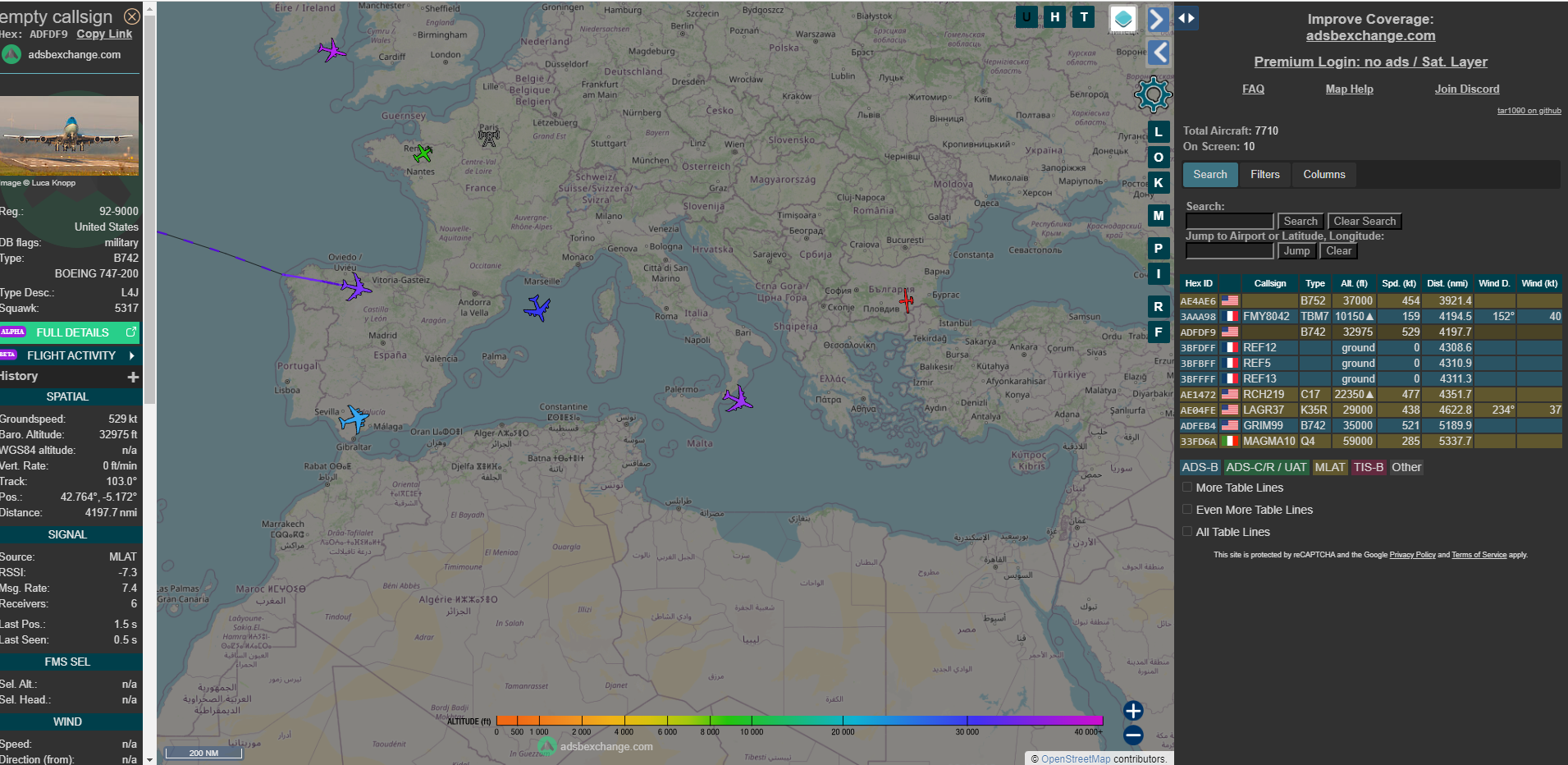Viewport: 1568px width, 765px height.
Task: Click the H map toggle button
Action: coord(1055,16)
